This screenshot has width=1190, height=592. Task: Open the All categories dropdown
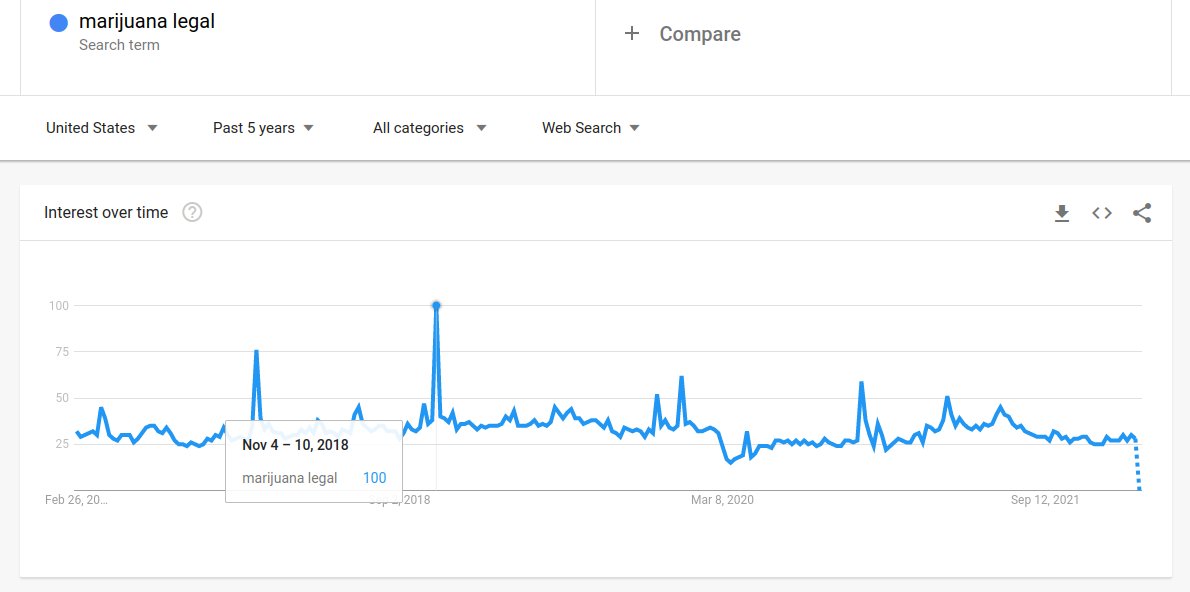(x=429, y=128)
